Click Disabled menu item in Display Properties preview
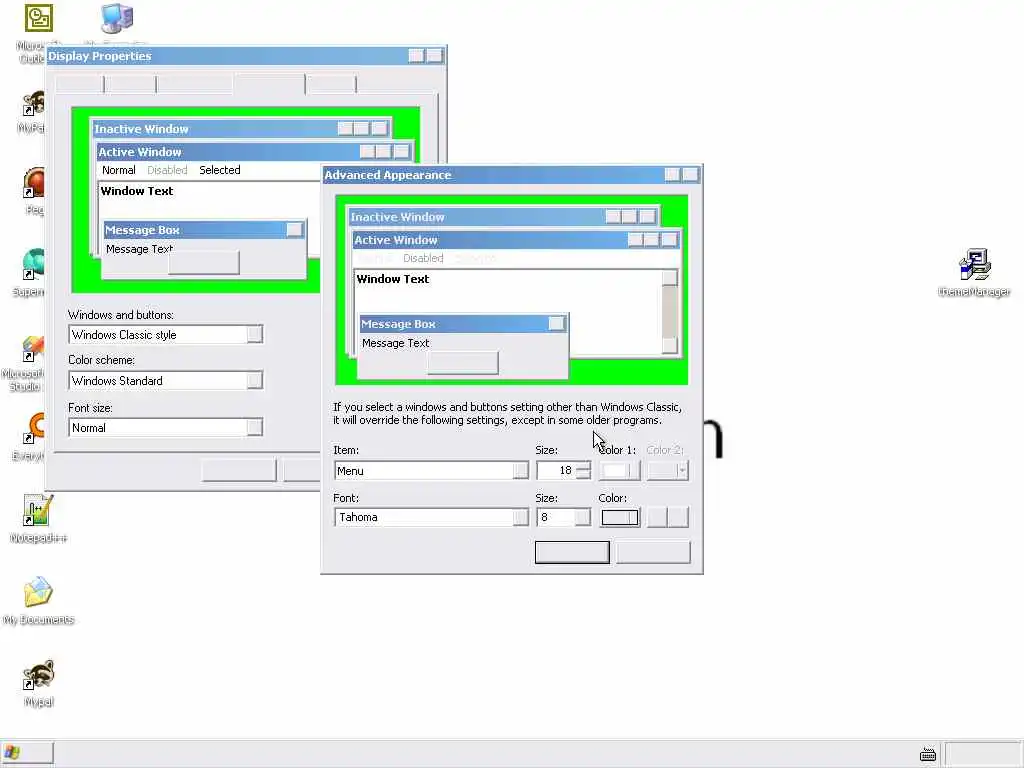The height and width of the screenshot is (768, 1024). 167,170
